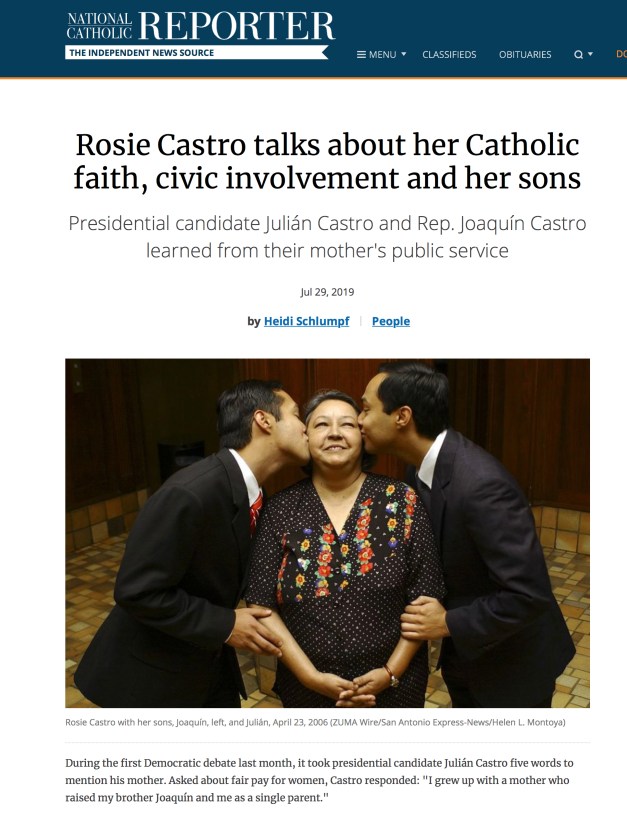
Task: Click the search magnifier icon
Action: tap(578, 55)
